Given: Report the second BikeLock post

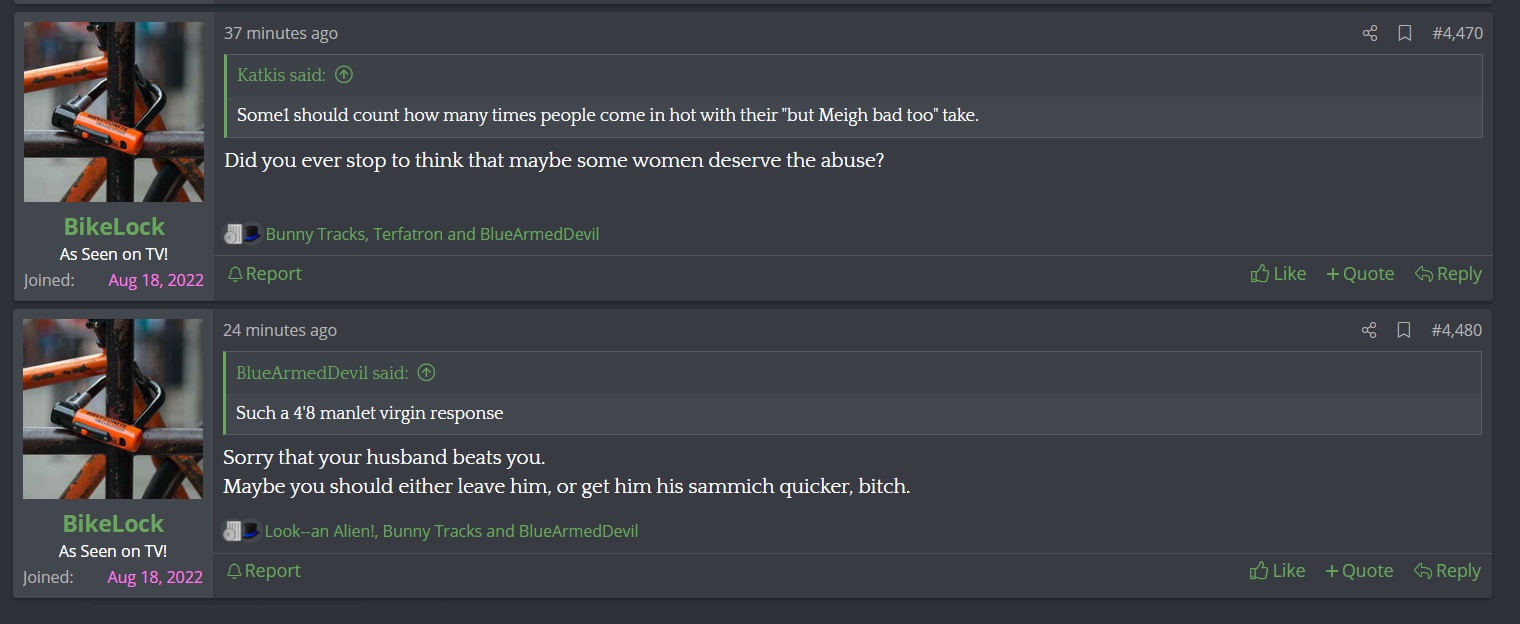Looking at the screenshot, I should pos(263,571).
